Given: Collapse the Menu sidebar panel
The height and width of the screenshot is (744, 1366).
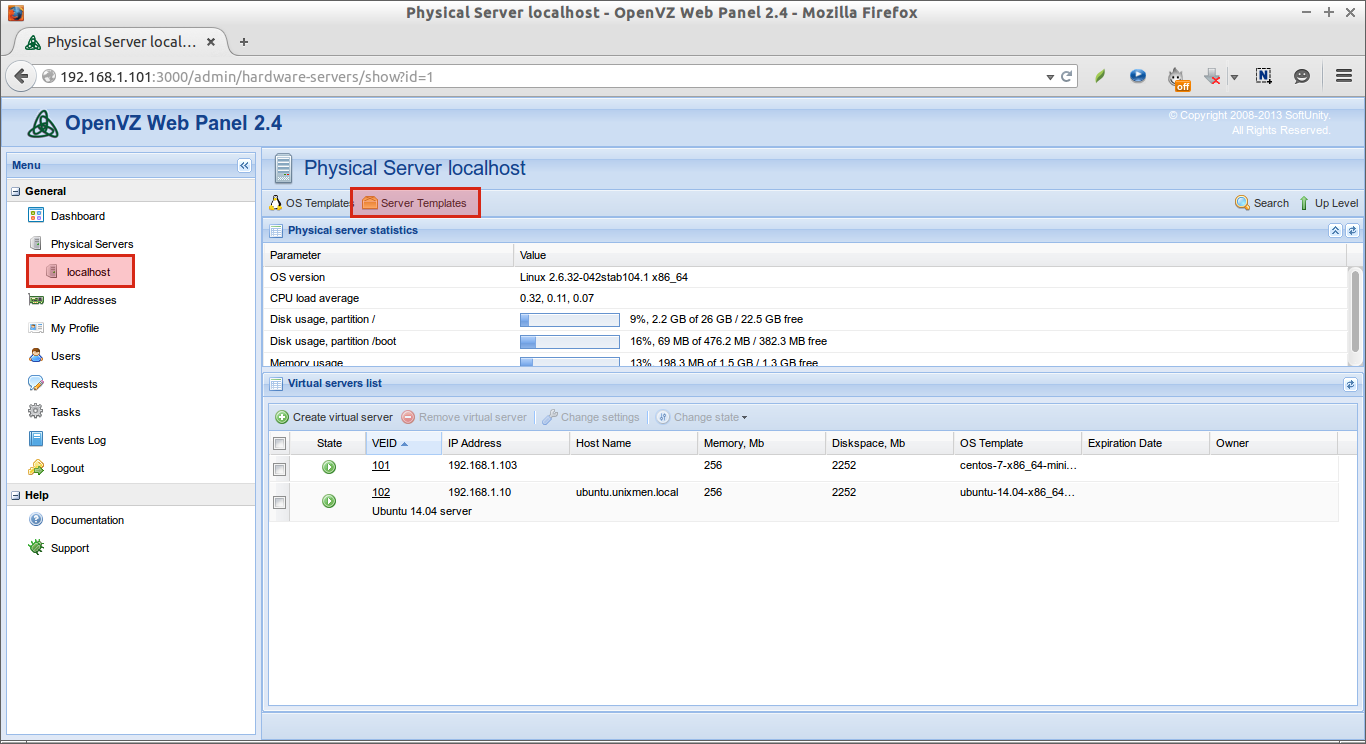Looking at the screenshot, I should [x=244, y=165].
